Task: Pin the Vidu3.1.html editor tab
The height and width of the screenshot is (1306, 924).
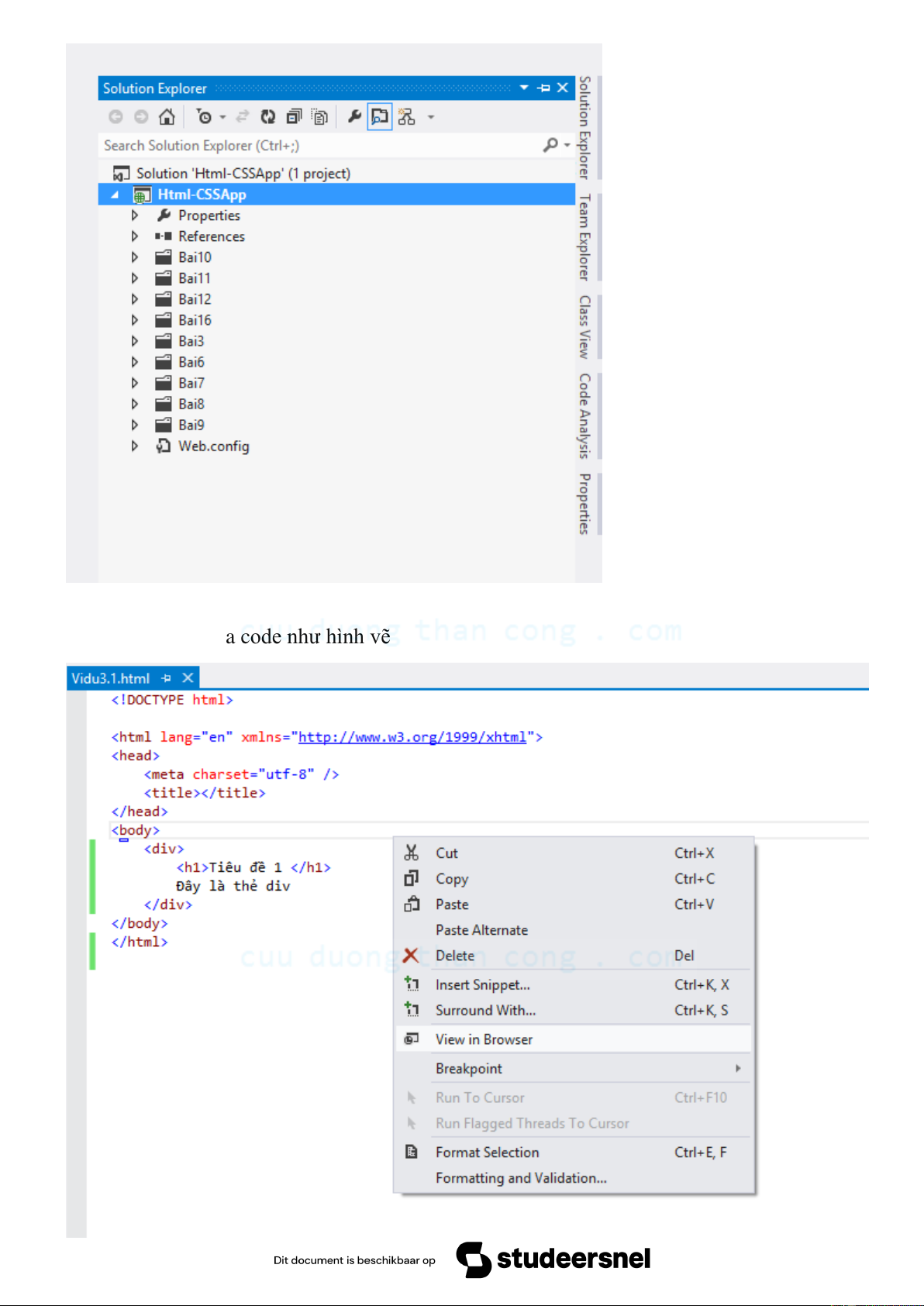Action: [x=167, y=678]
